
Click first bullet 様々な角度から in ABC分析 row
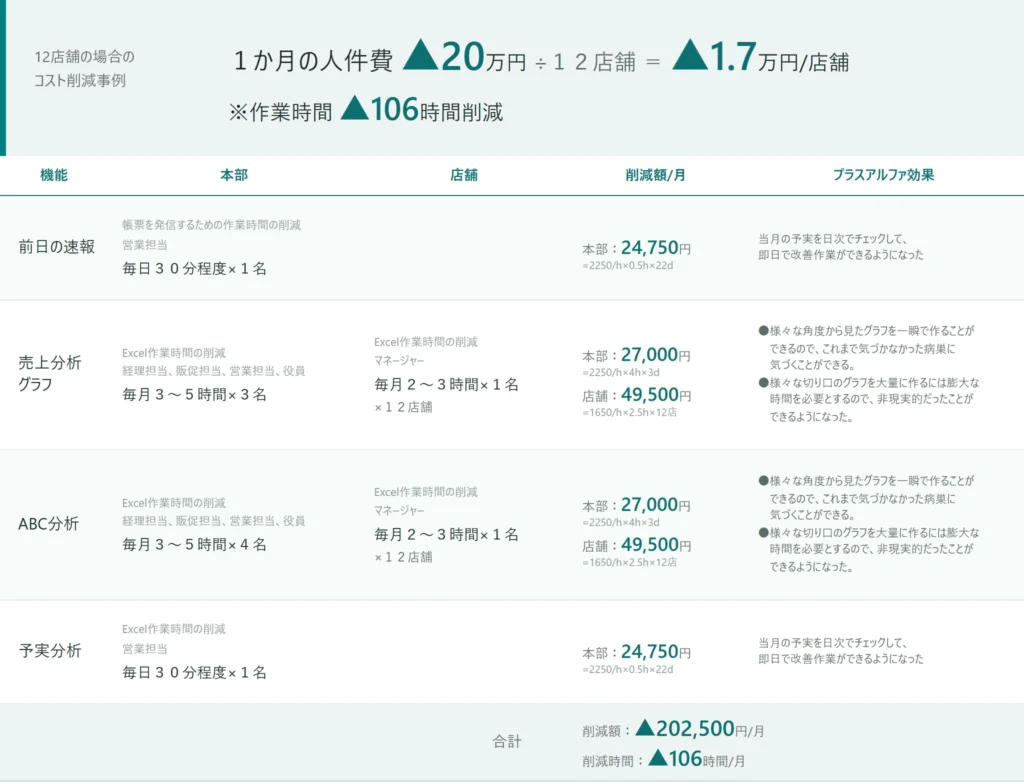867,498
